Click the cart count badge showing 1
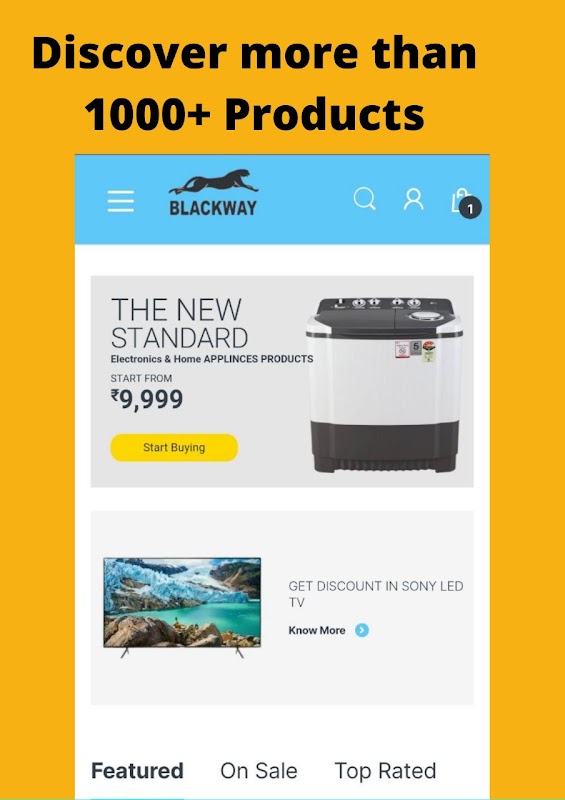The width and height of the screenshot is (565, 800). click(470, 208)
